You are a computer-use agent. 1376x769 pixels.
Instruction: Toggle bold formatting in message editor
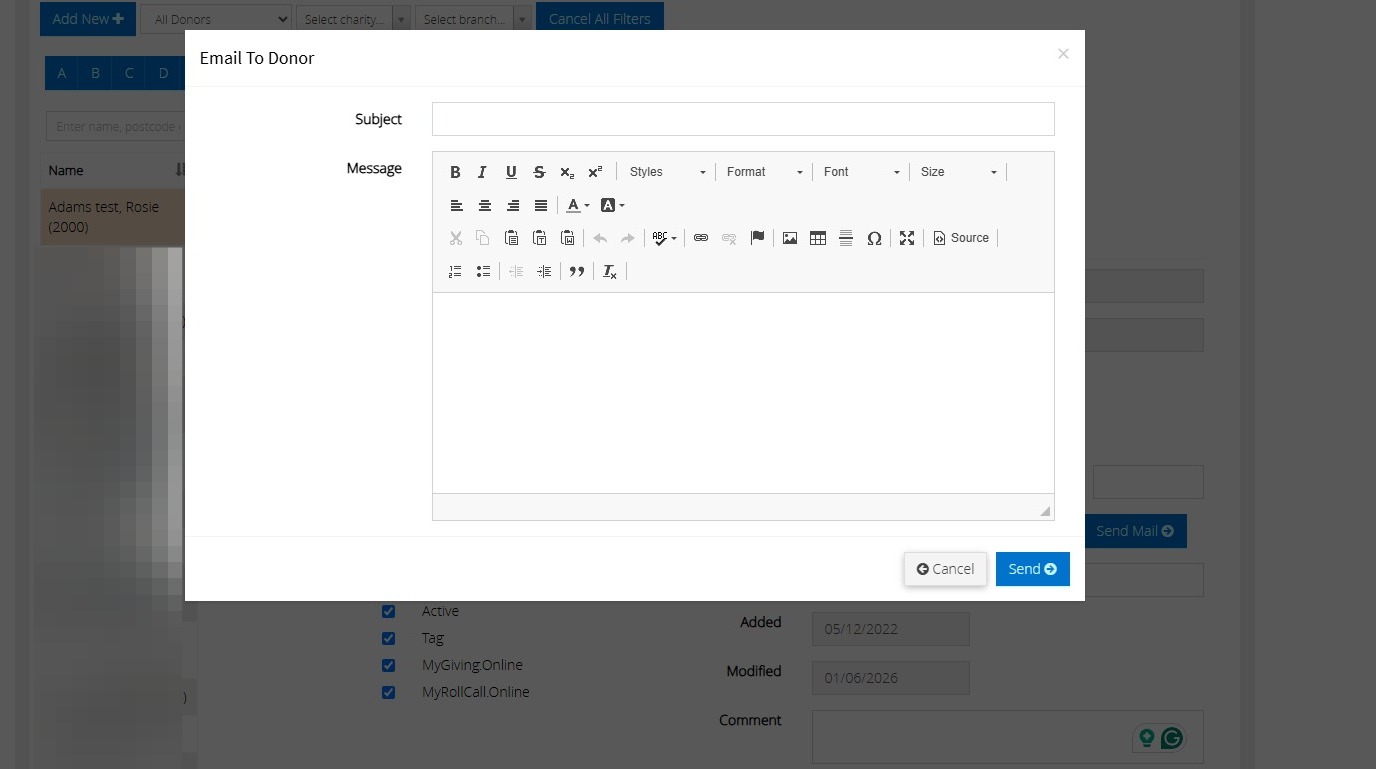click(x=455, y=172)
